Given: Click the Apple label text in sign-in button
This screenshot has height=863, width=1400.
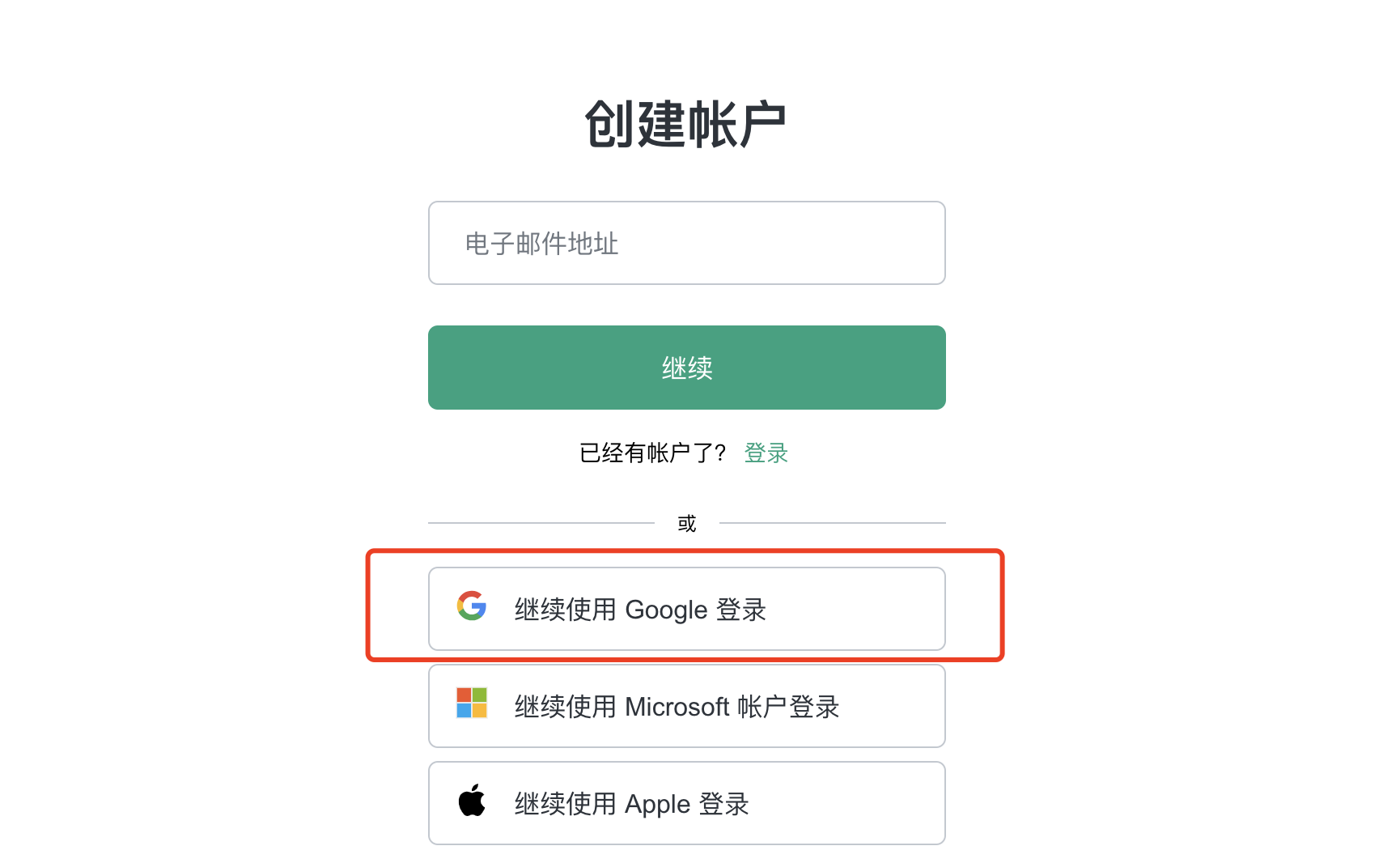Looking at the screenshot, I should coord(657,805).
